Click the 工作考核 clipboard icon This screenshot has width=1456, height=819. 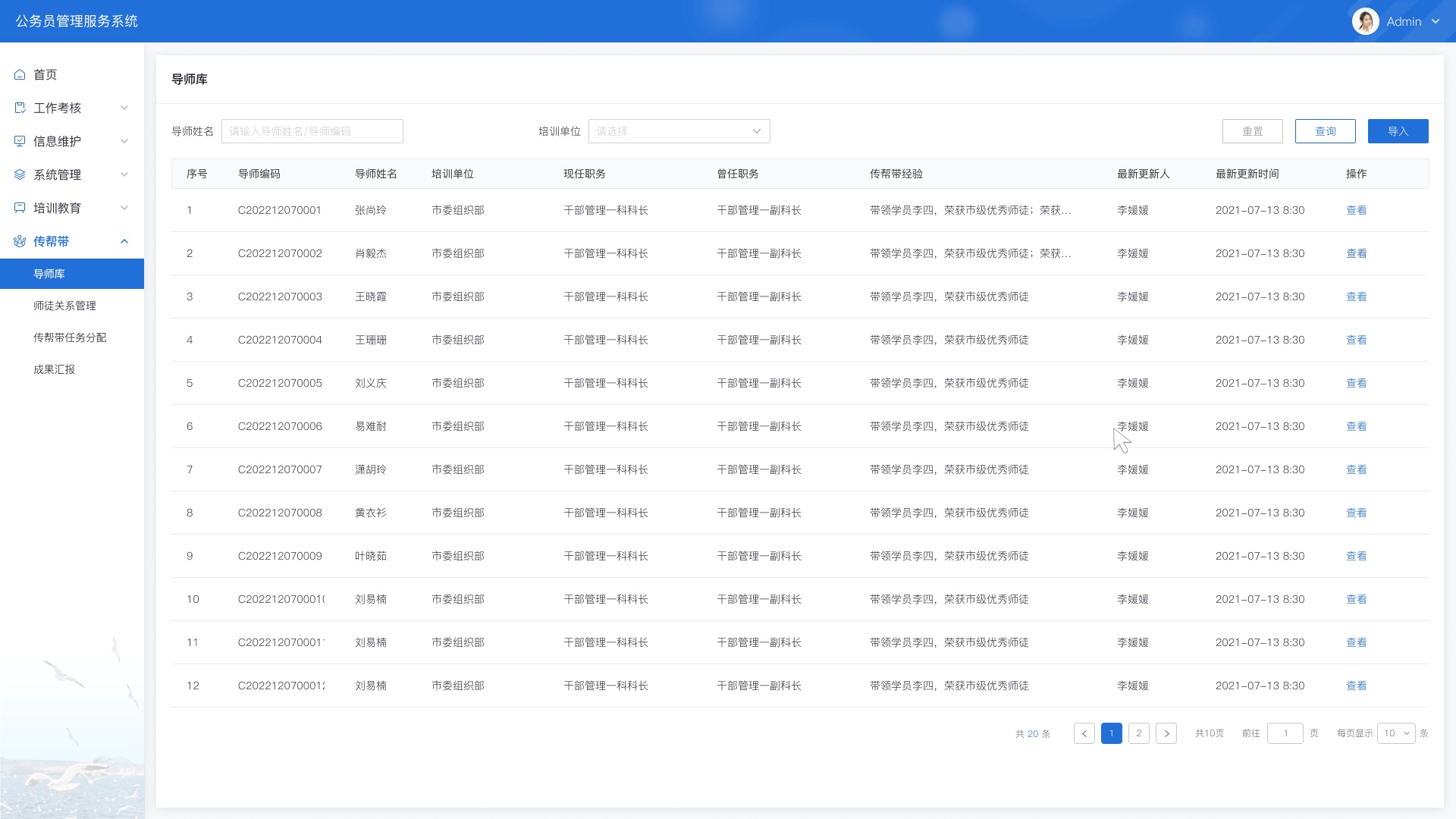click(x=20, y=108)
